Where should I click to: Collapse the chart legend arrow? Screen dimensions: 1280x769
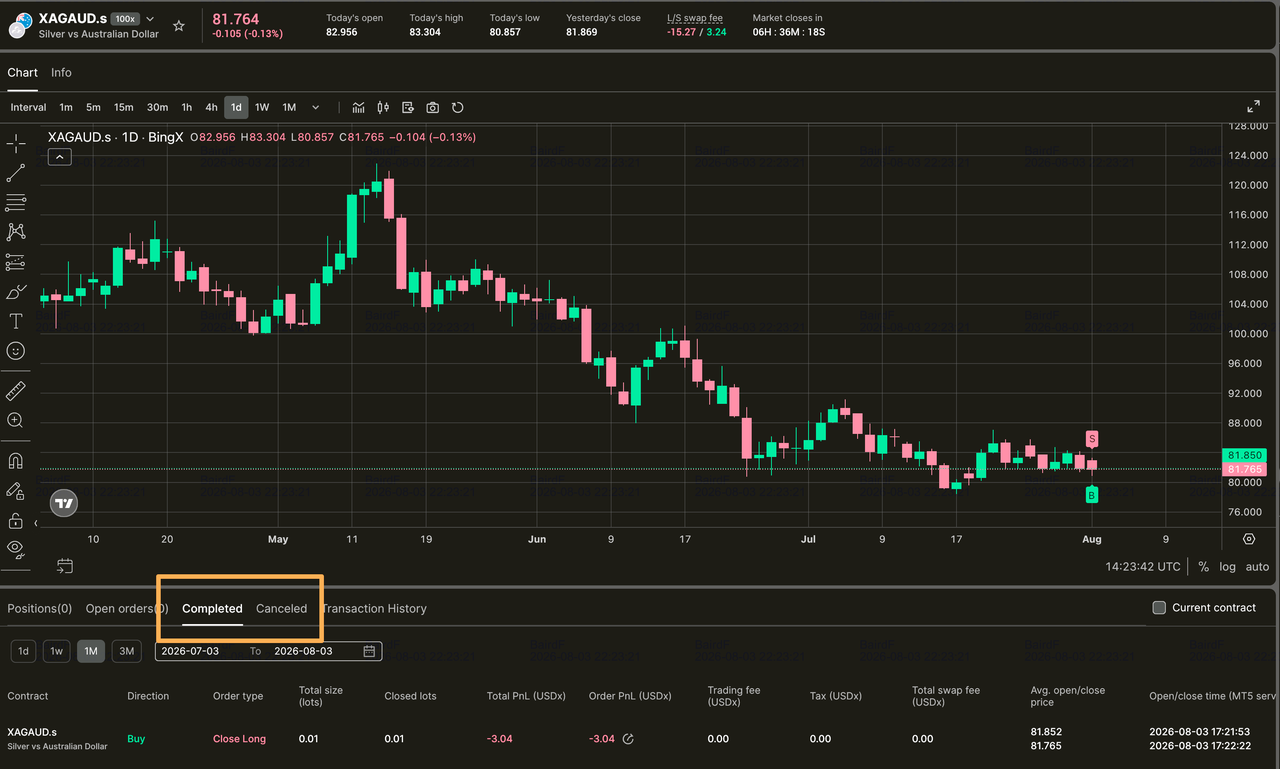click(59, 156)
